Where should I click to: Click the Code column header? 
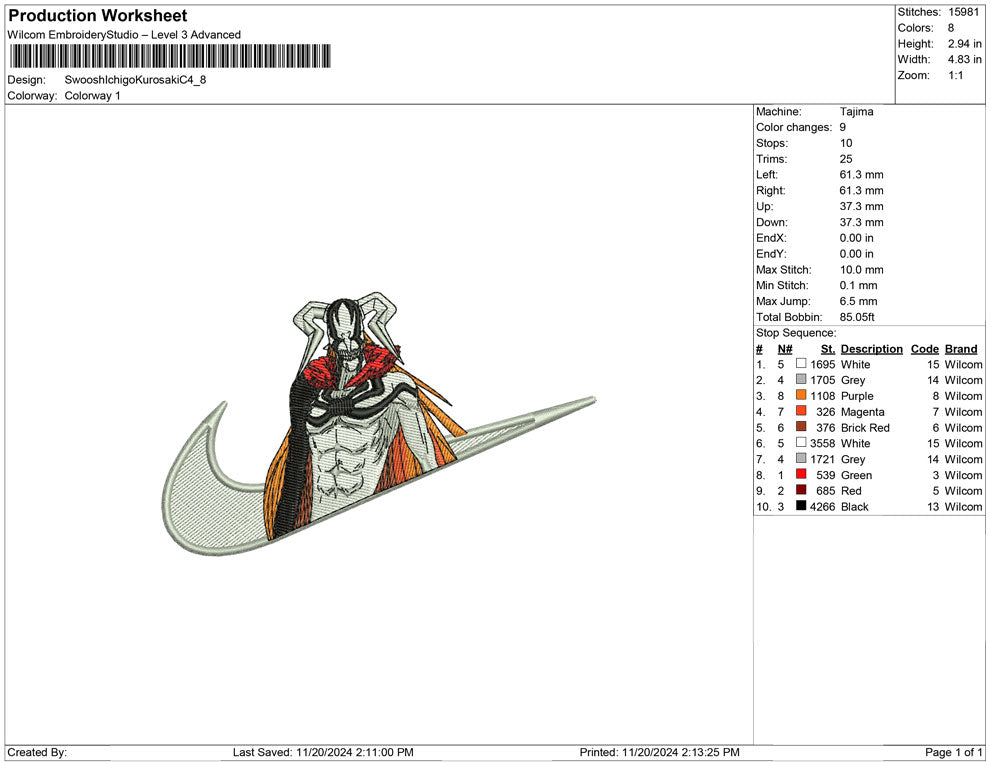point(925,349)
